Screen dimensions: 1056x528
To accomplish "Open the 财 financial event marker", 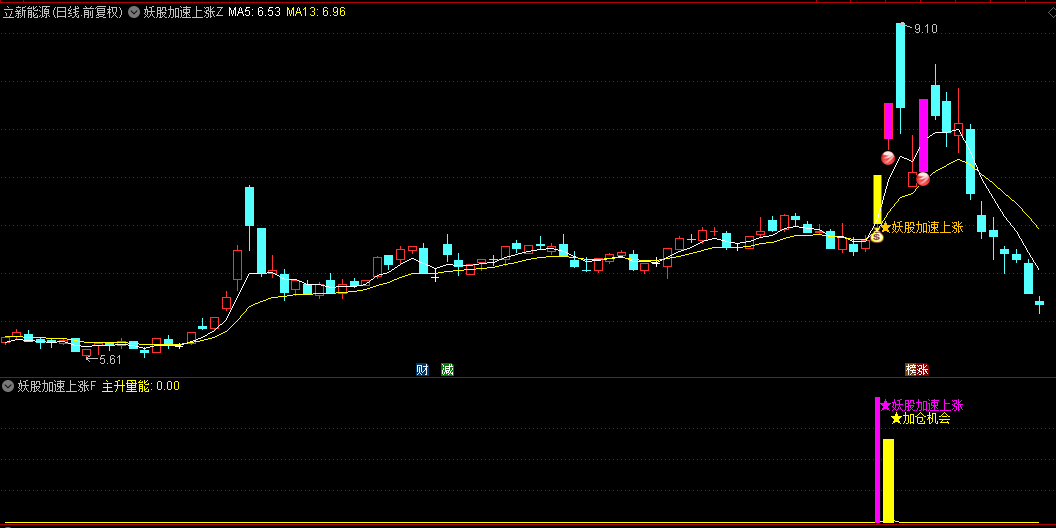I will [422, 369].
